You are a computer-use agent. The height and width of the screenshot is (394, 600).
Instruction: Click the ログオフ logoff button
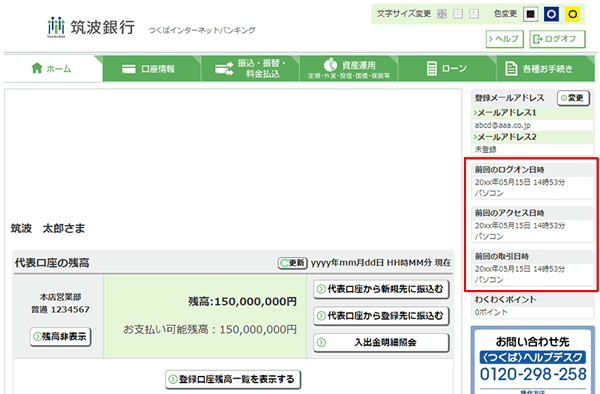[x=557, y=39]
